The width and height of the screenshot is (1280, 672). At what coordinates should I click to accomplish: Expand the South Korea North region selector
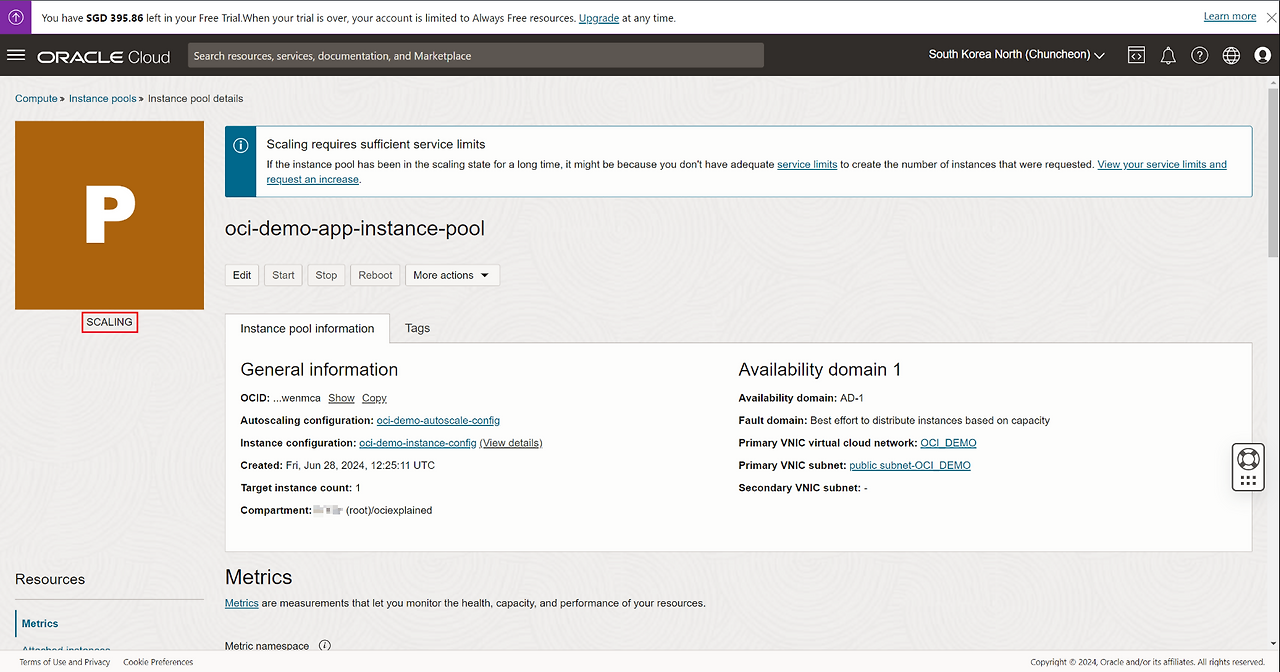pos(1016,55)
